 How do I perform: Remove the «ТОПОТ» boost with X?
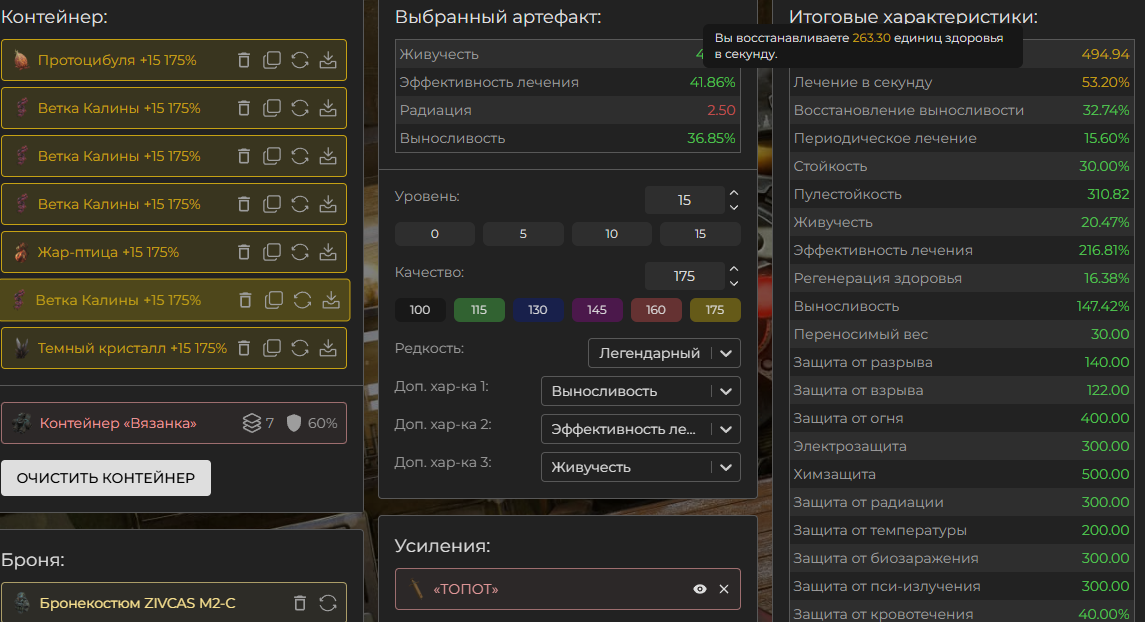click(x=724, y=589)
